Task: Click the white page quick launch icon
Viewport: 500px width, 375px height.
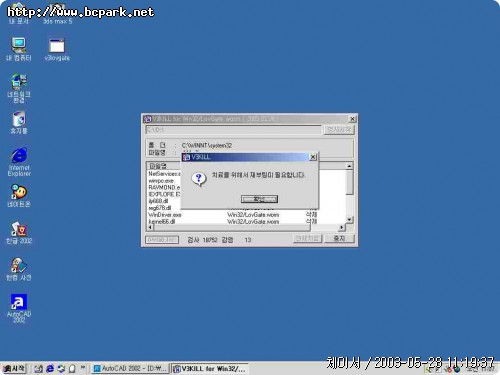Action: [x=72, y=368]
